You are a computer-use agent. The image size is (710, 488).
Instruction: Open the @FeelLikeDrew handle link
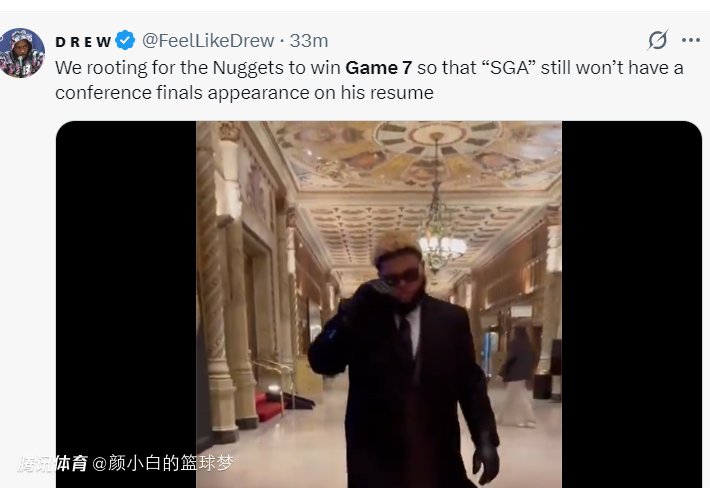click(208, 41)
